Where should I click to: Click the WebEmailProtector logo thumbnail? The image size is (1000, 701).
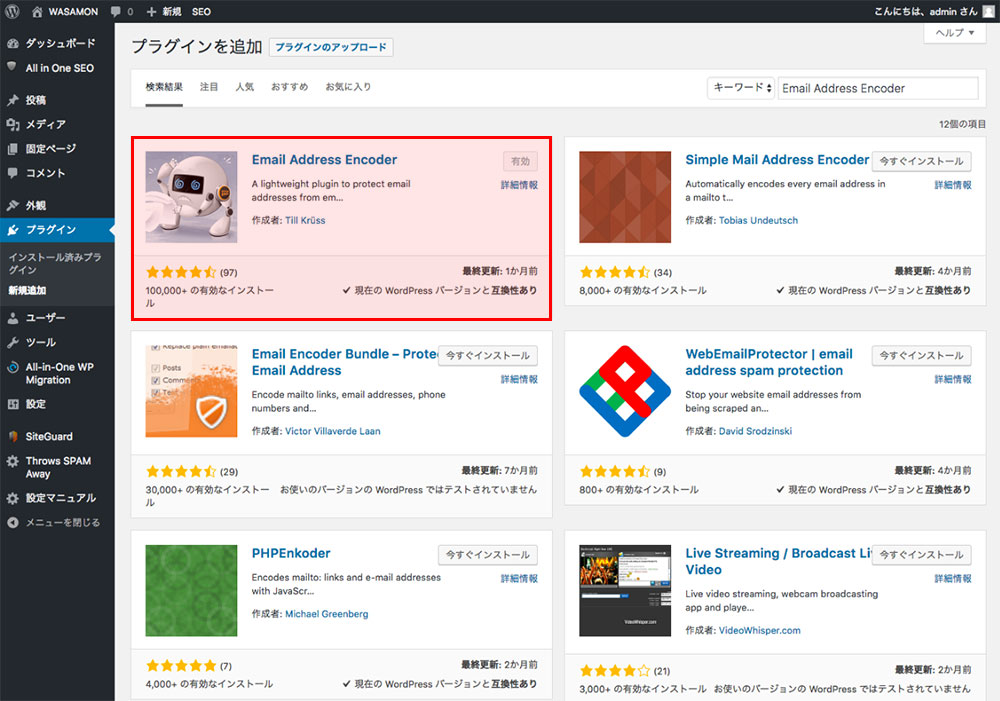click(625, 391)
